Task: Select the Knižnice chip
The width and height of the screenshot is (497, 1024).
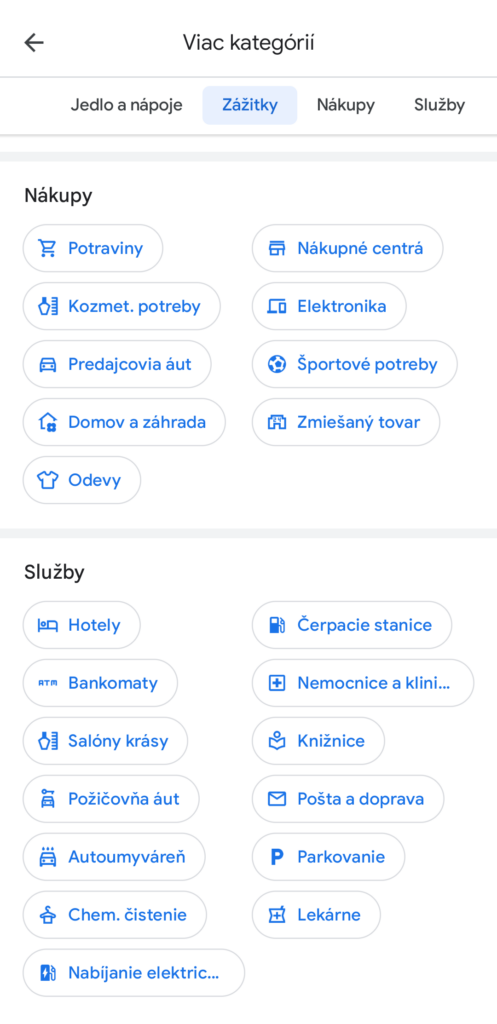Action: point(318,741)
